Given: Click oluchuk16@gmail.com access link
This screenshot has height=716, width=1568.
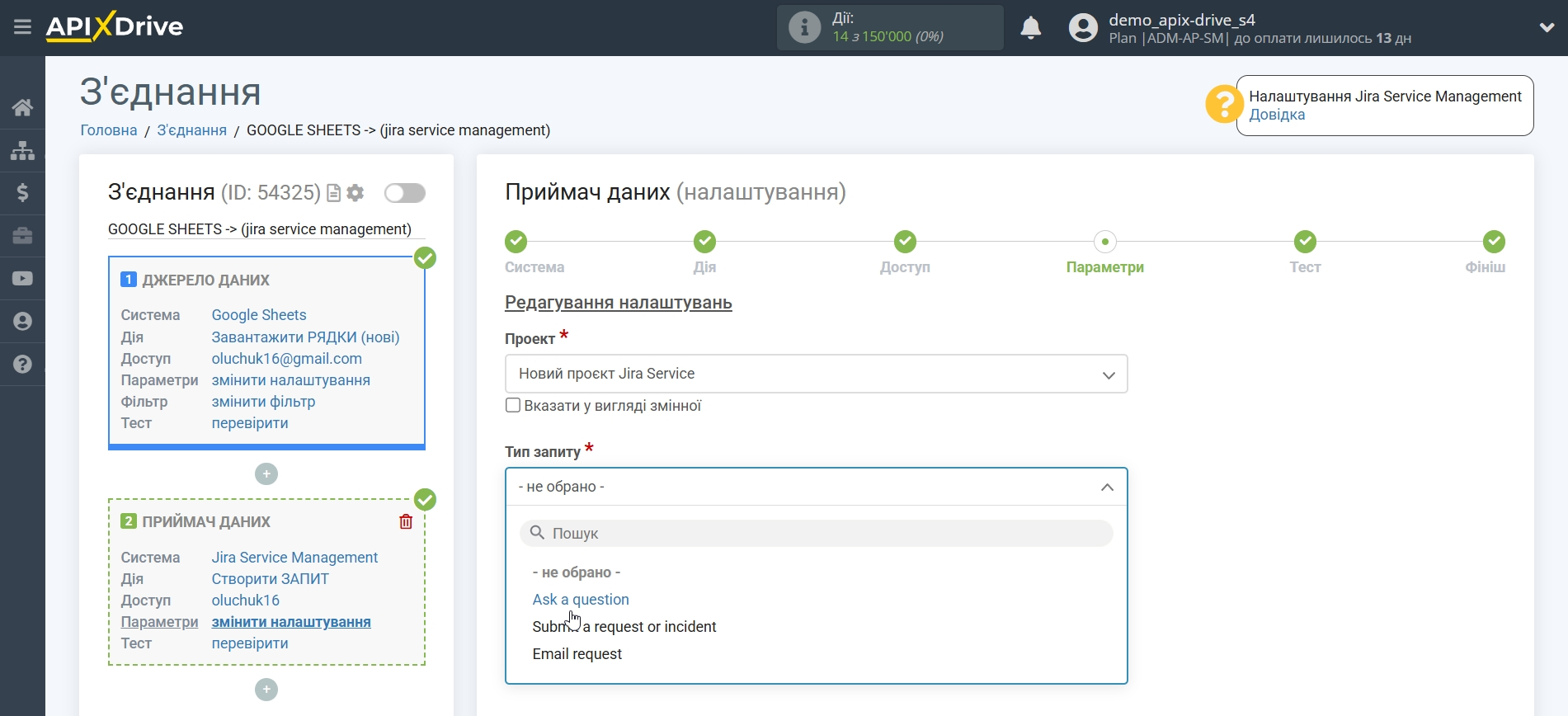Looking at the screenshot, I should click(x=286, y=359).
